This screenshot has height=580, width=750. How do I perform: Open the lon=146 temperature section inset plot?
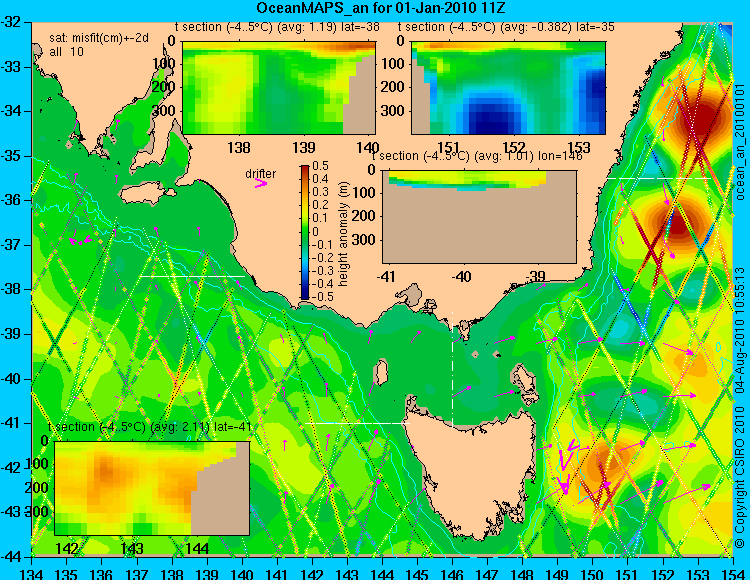point(479,217)
